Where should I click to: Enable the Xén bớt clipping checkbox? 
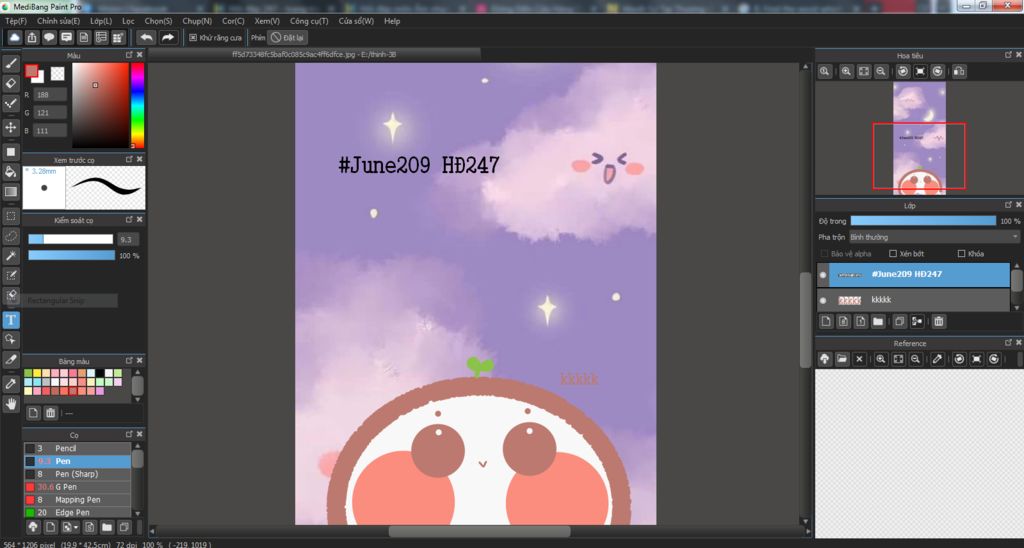coord(893,253)
